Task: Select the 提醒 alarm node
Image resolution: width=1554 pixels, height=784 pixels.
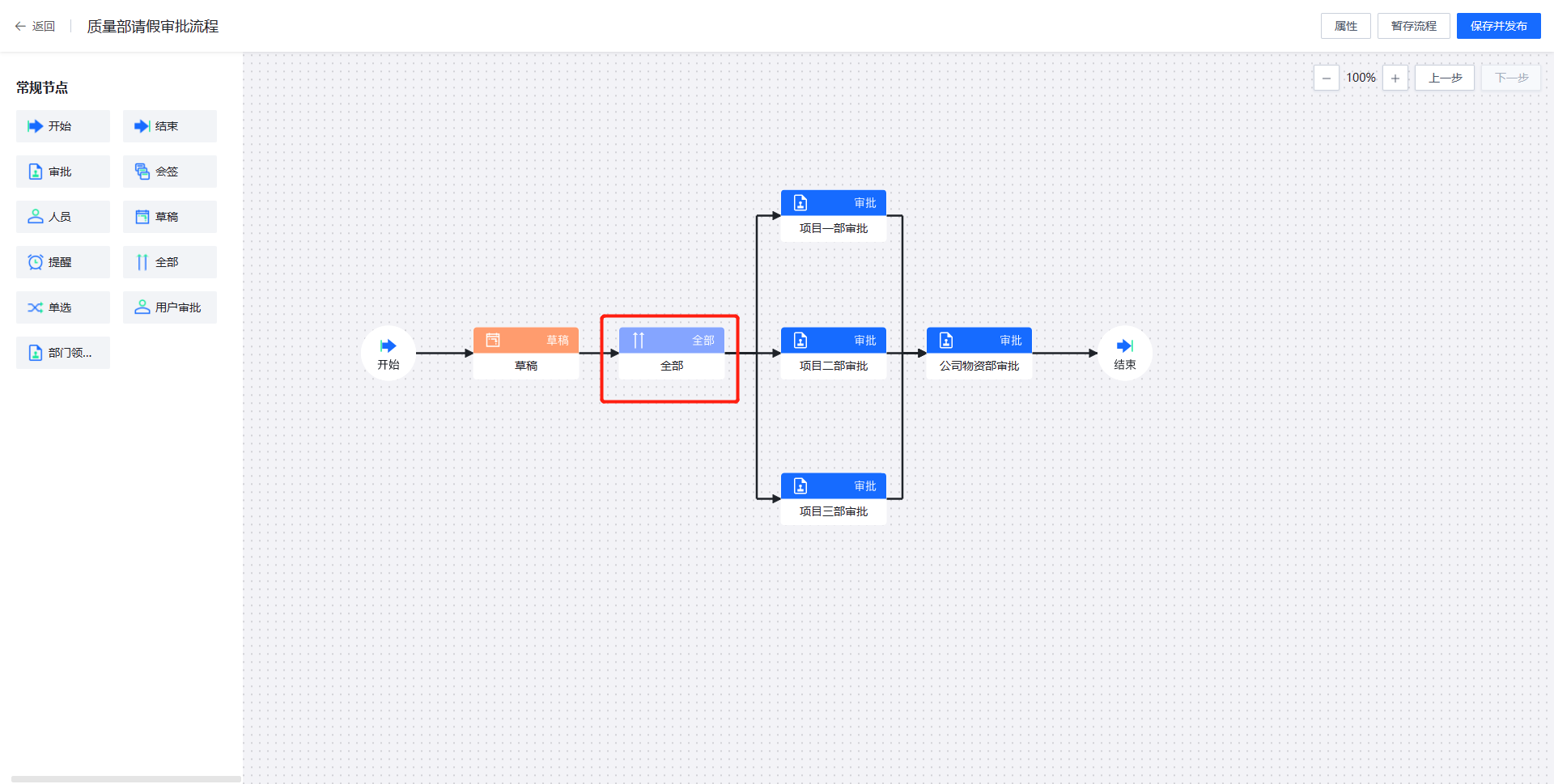Action: point(63,262)
